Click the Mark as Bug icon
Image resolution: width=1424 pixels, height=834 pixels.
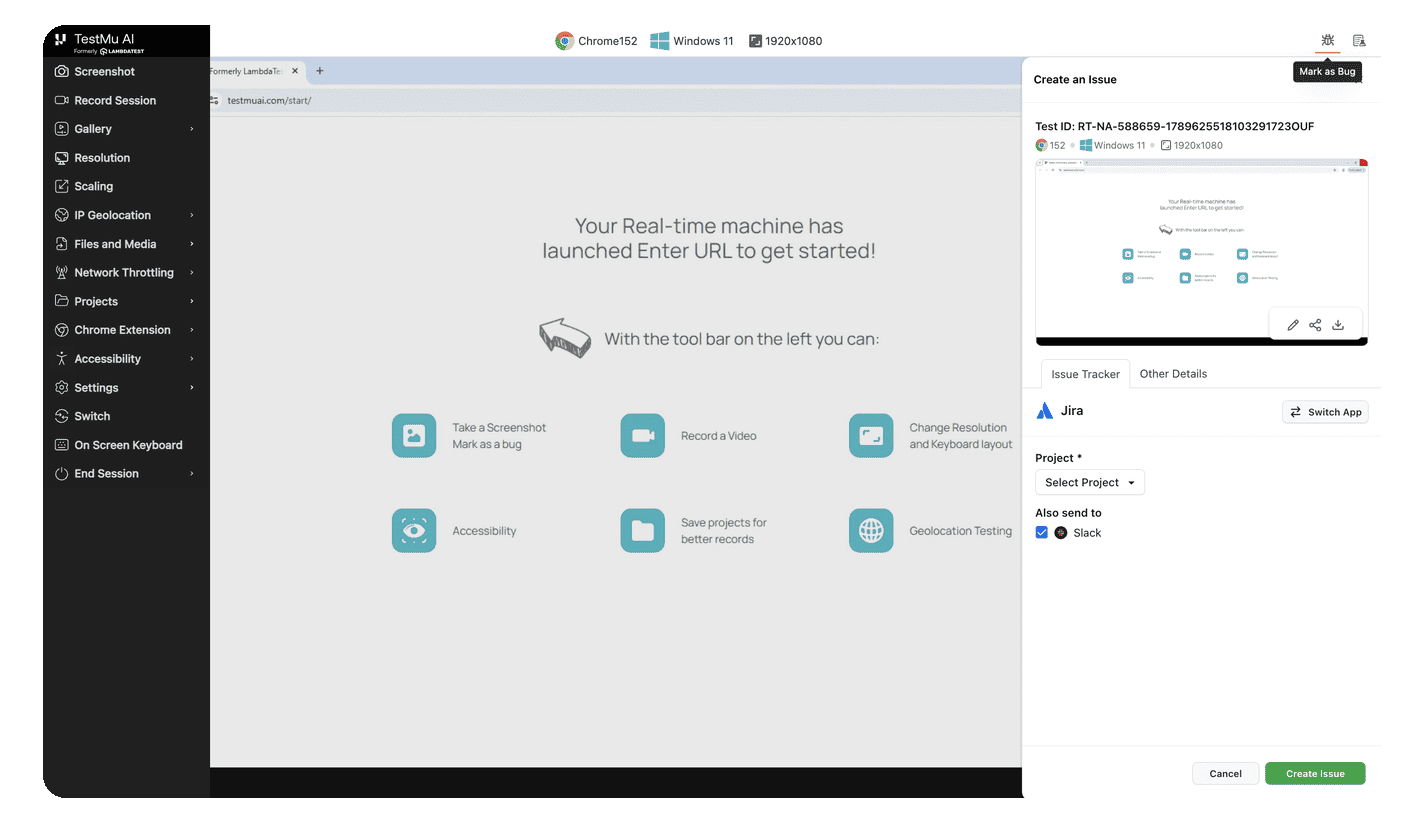[1328, 40]
